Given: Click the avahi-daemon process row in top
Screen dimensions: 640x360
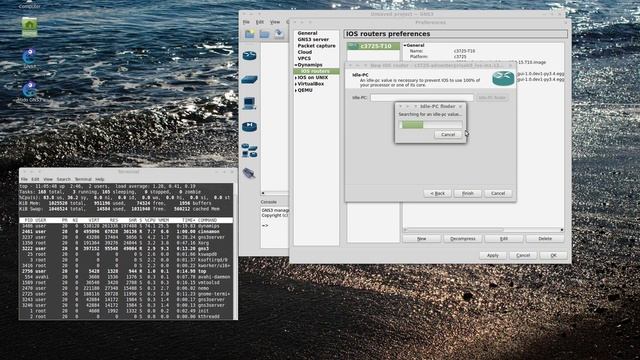Looking at the screenshot, I should pyautogui.click(x=126, y=277).
